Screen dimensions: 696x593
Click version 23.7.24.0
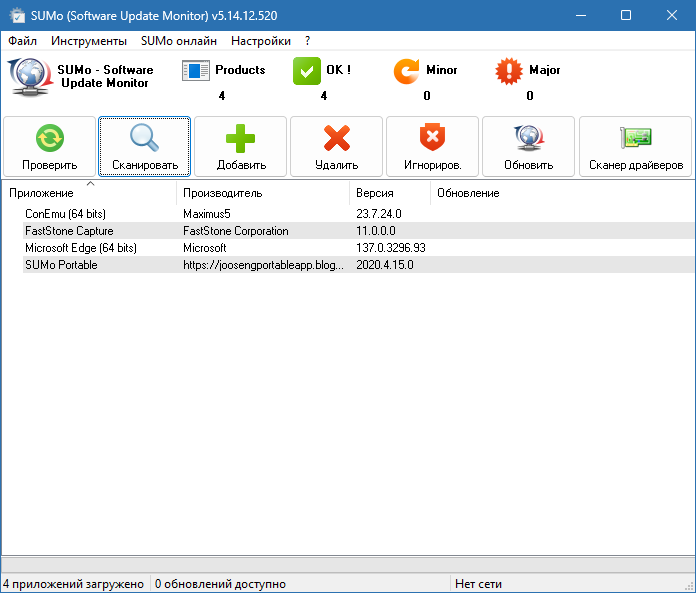[379, 214]
